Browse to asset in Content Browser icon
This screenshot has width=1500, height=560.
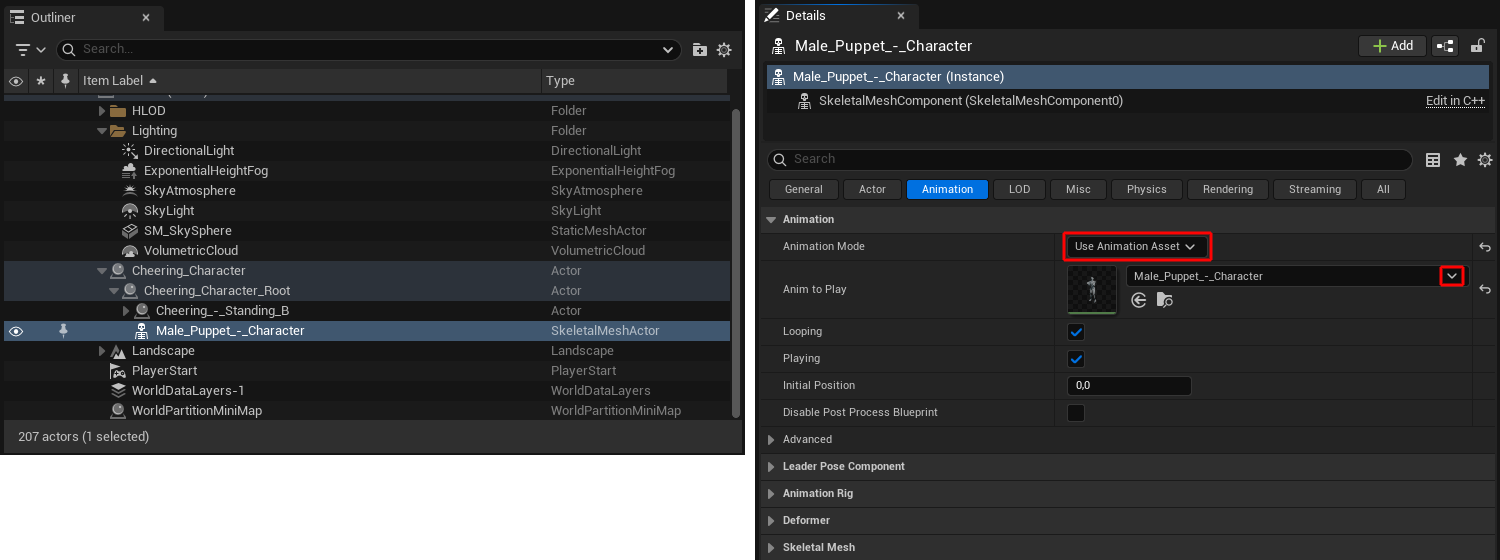coord(1164,300)
